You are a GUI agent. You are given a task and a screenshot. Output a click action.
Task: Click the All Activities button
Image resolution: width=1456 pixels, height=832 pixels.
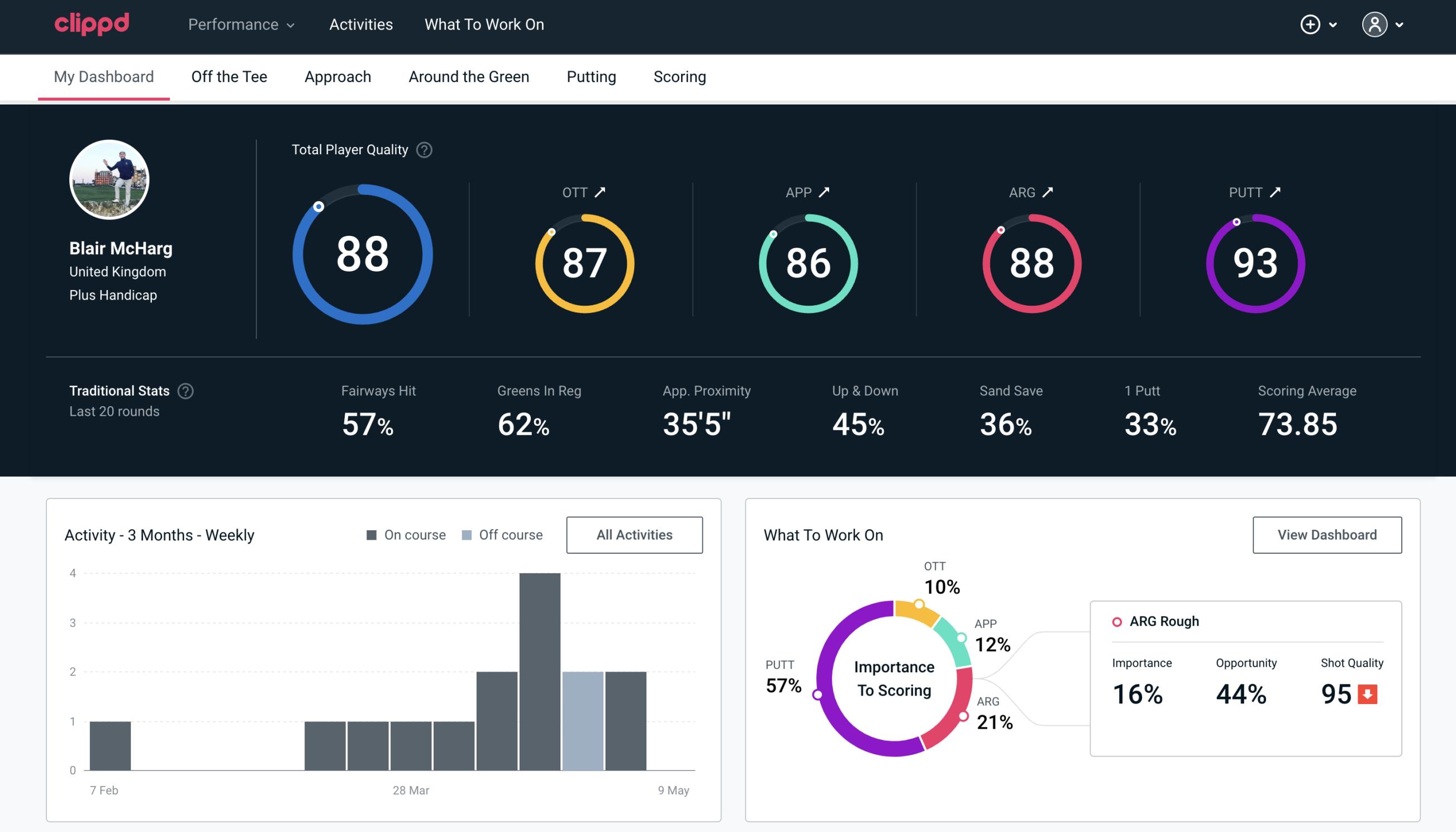point(634,535)
